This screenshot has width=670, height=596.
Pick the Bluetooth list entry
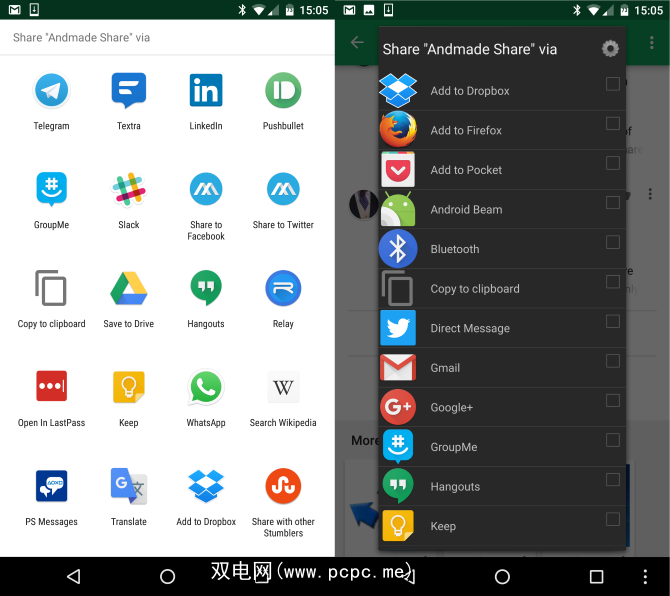click(x=502, y=249)
